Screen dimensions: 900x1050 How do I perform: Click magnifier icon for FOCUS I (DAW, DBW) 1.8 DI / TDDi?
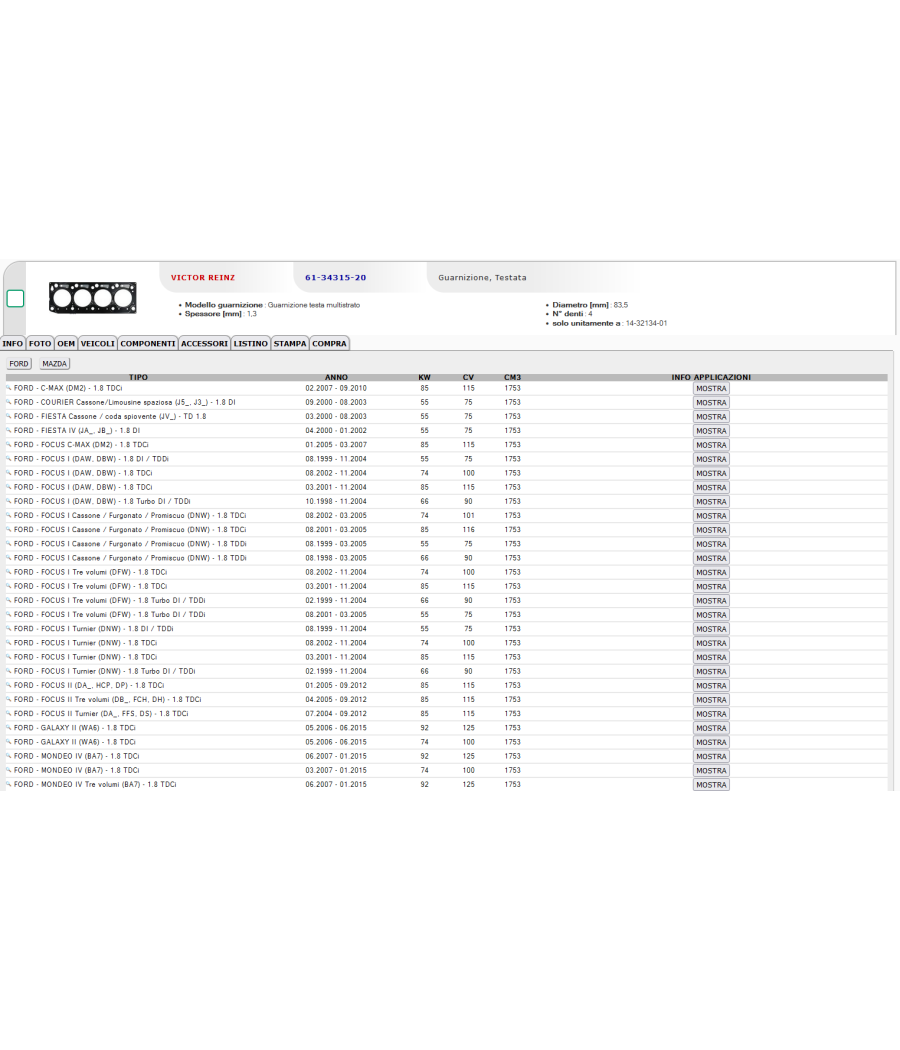tap(9, 459)
